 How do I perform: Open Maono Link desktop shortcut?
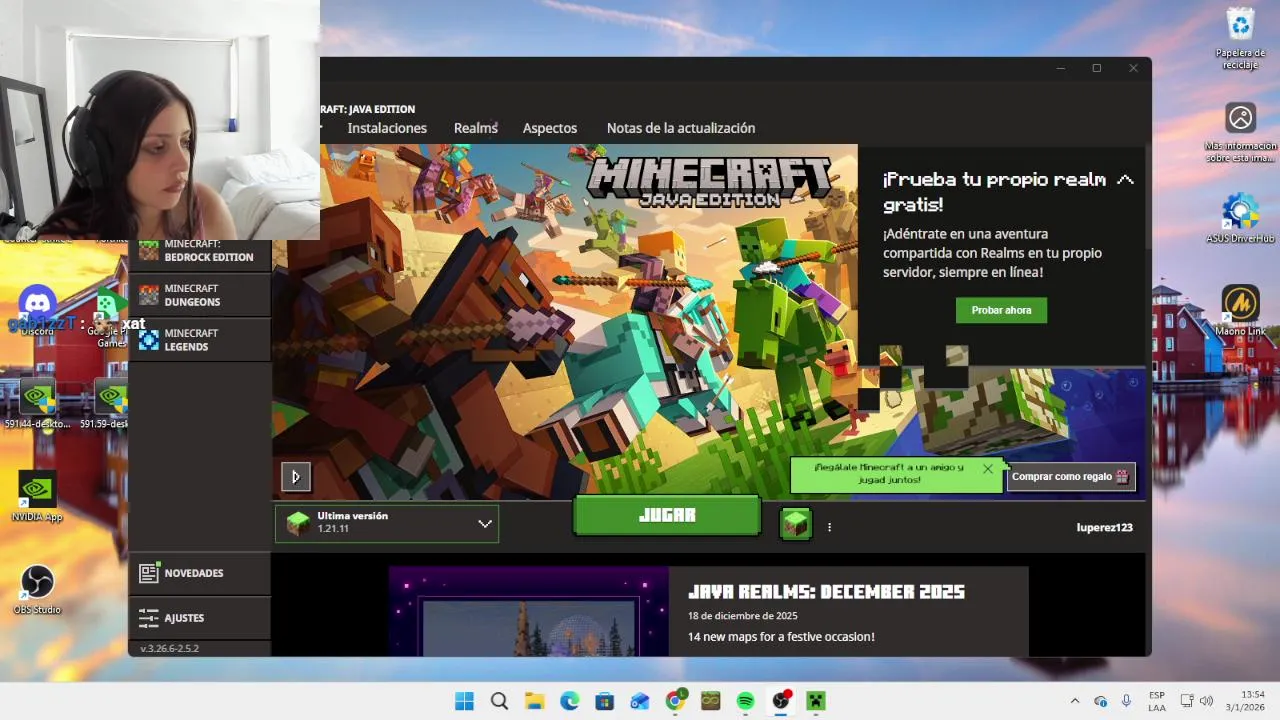coord(1240,310)
